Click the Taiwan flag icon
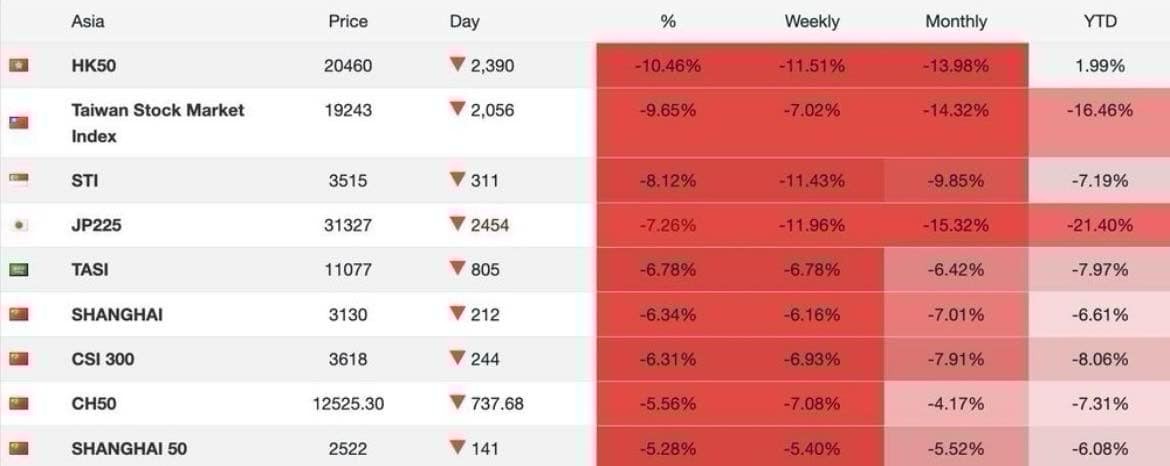1170x466 pixels. click(18, 123)
